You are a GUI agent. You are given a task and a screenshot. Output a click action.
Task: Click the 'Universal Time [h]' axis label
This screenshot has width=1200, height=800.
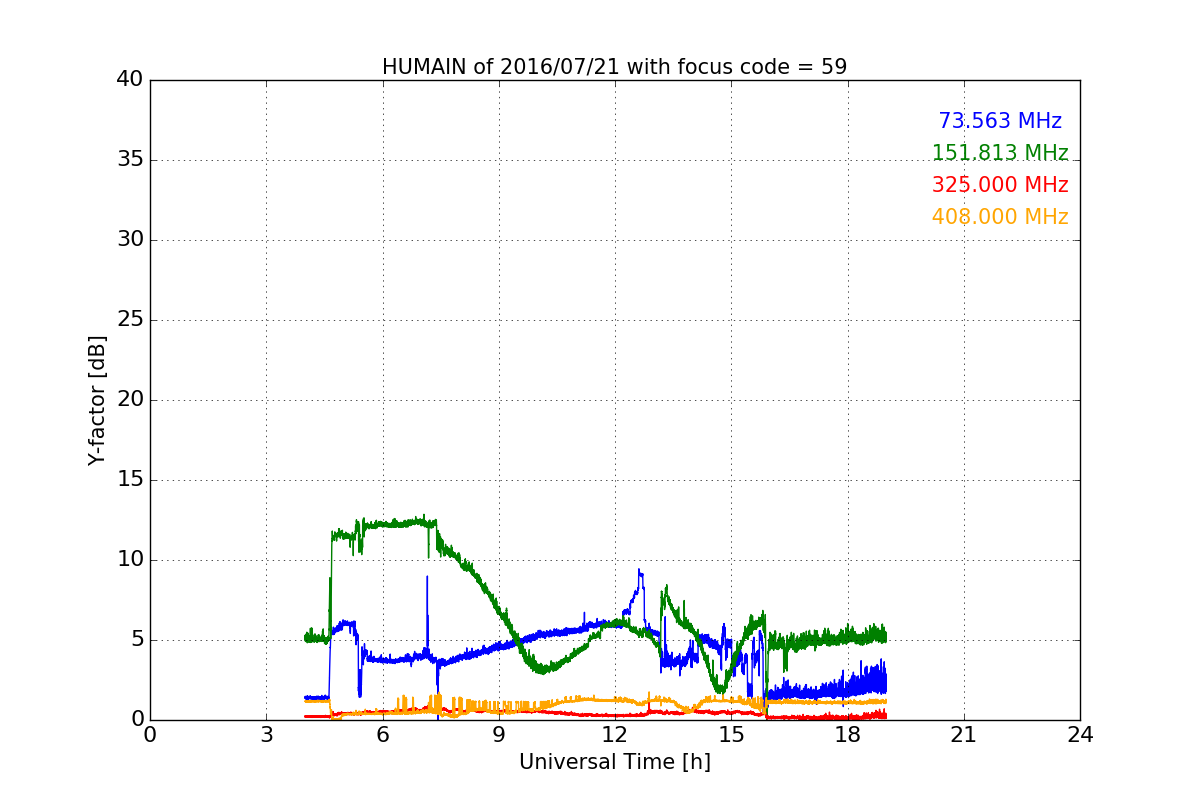[x=615, y=762]
